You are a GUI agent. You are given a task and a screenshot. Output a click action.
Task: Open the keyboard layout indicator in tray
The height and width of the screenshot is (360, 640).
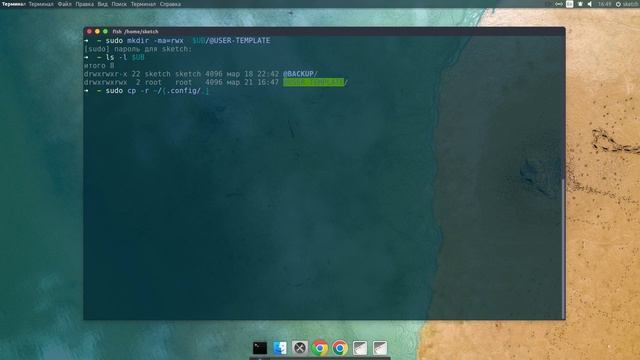coord(569,4)
